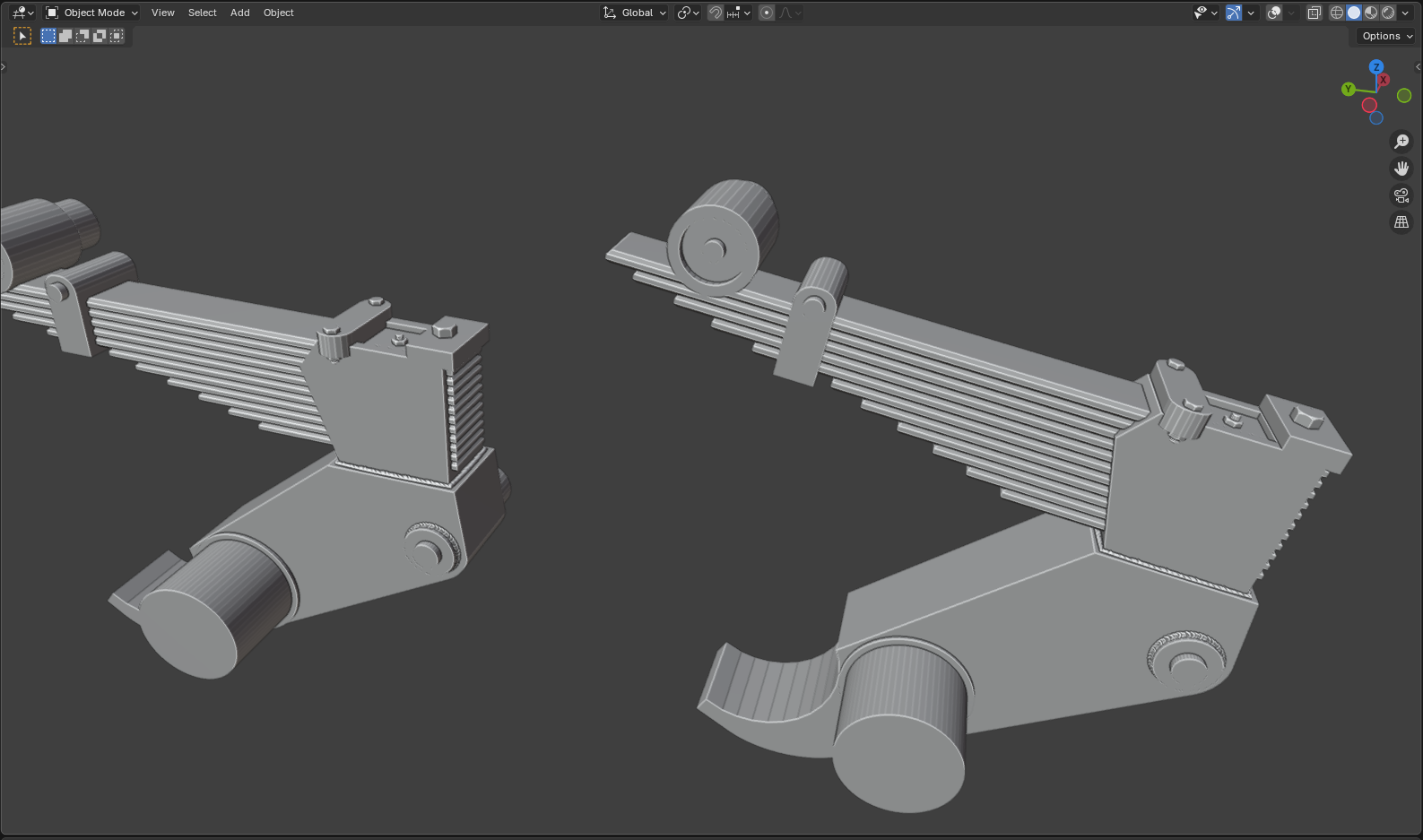Click the Object menu

pyautogui.click(x=278, y=13)
